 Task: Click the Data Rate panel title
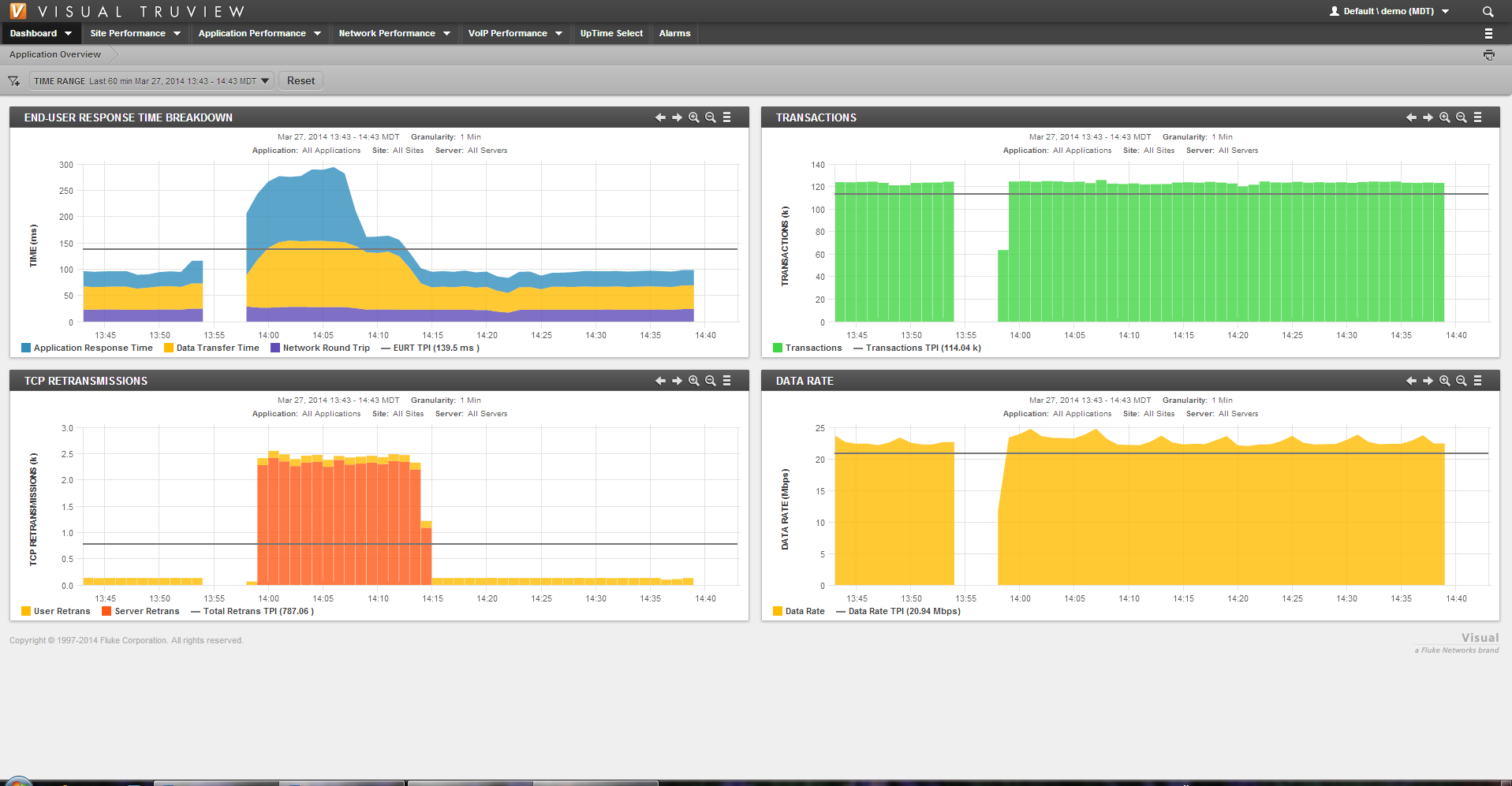tap(805, 381)
